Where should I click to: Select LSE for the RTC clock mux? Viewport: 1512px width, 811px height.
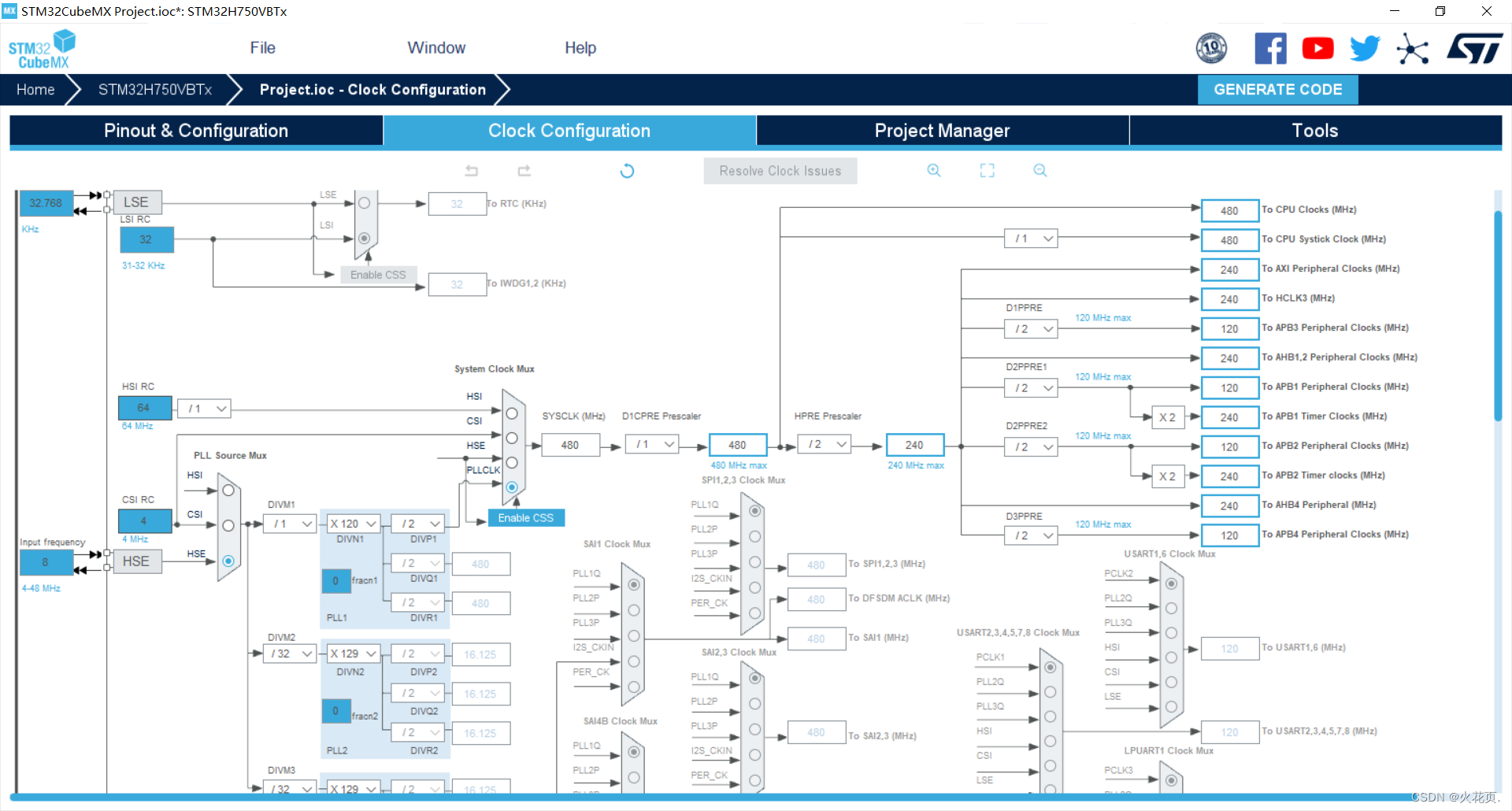pos(364,203)
